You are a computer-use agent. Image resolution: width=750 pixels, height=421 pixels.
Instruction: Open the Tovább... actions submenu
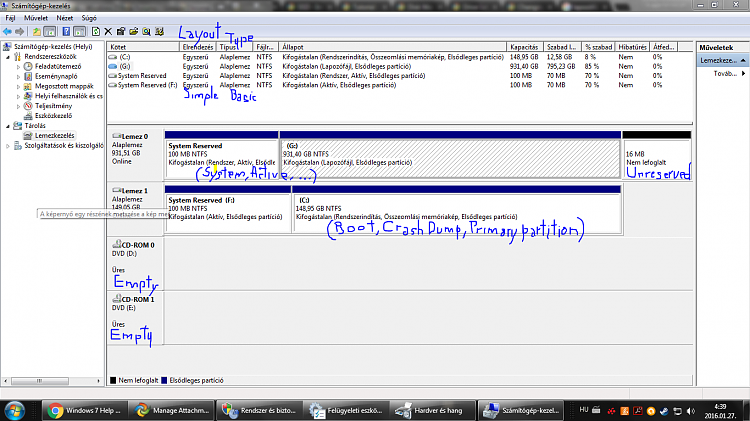[729, 74]
